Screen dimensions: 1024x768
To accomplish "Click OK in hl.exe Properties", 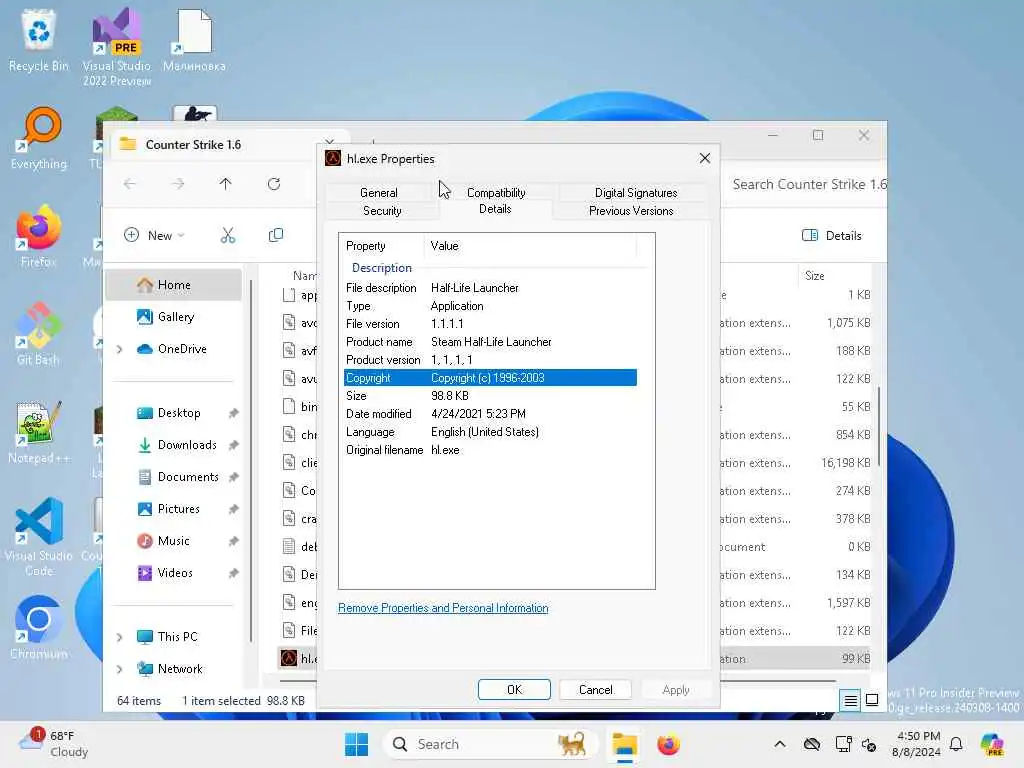I will pyautogui.click(x=515, y=690).
